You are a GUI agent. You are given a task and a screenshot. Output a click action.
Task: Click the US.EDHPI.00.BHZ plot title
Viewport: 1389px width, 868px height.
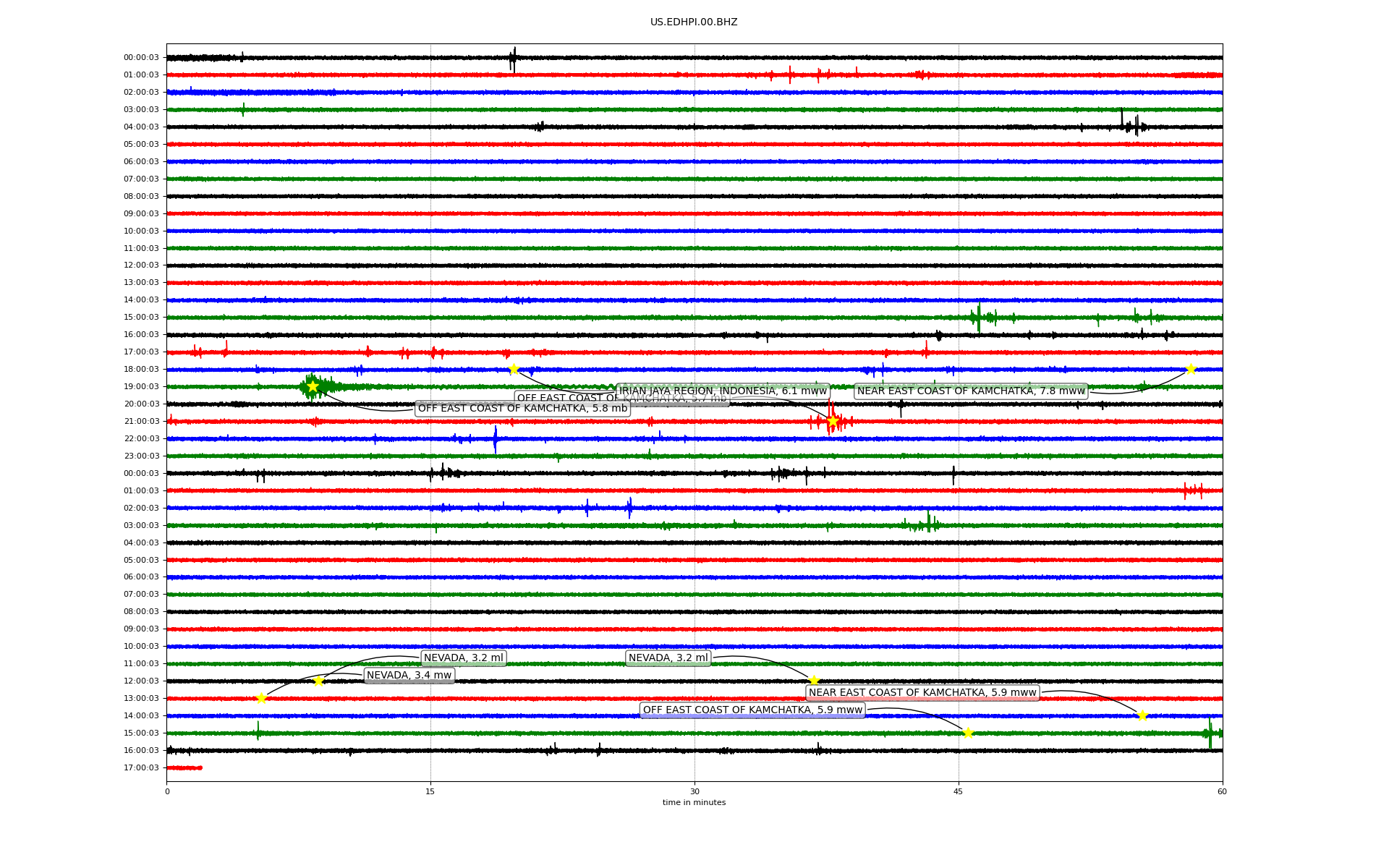click(694, 22)
